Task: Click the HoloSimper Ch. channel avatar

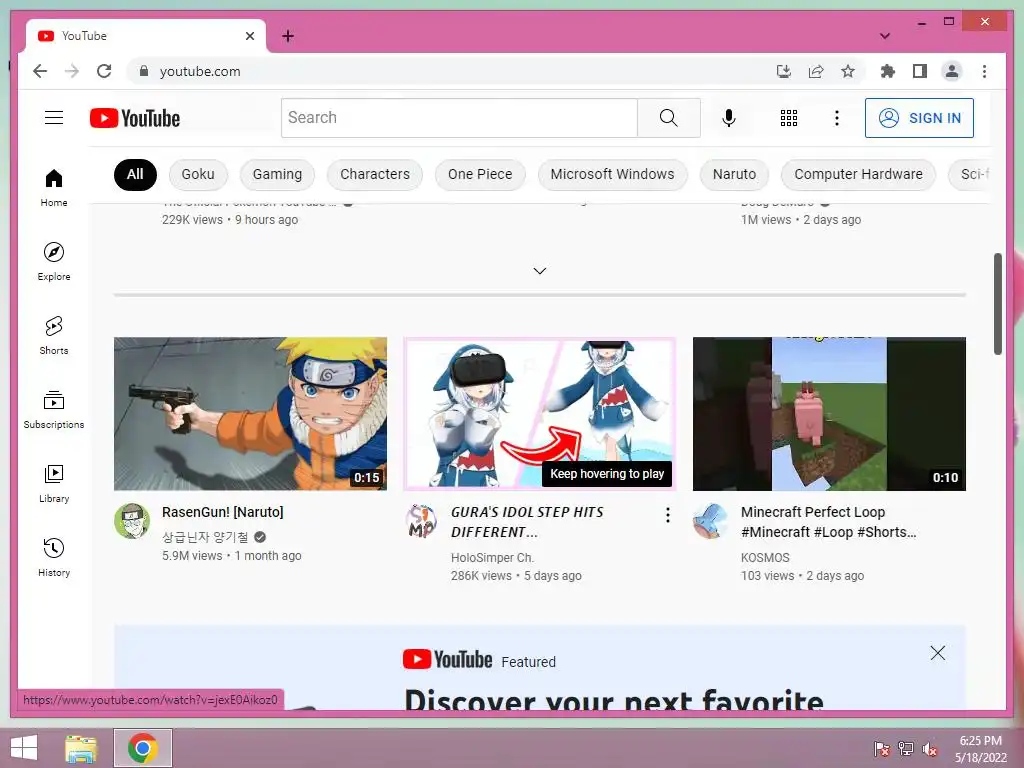Action: click(421, 520)
